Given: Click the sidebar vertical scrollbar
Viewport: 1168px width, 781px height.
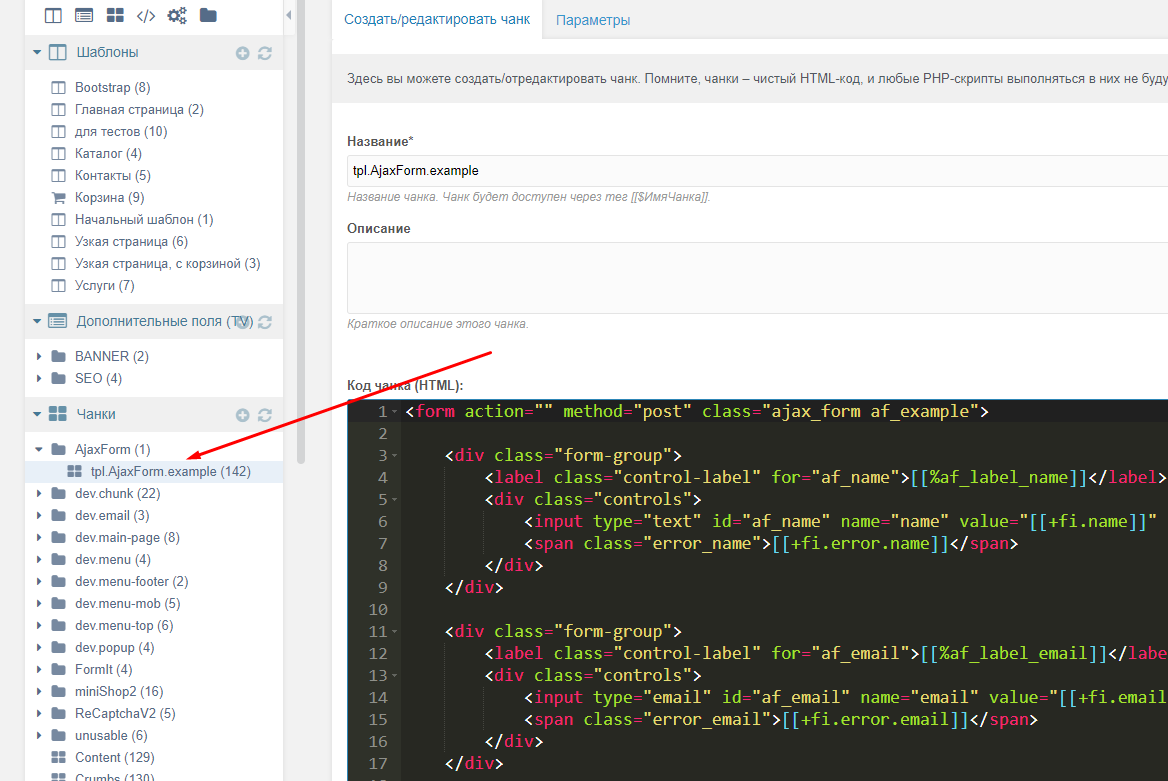Looking at the screenshot, I should tap(301, 231).
